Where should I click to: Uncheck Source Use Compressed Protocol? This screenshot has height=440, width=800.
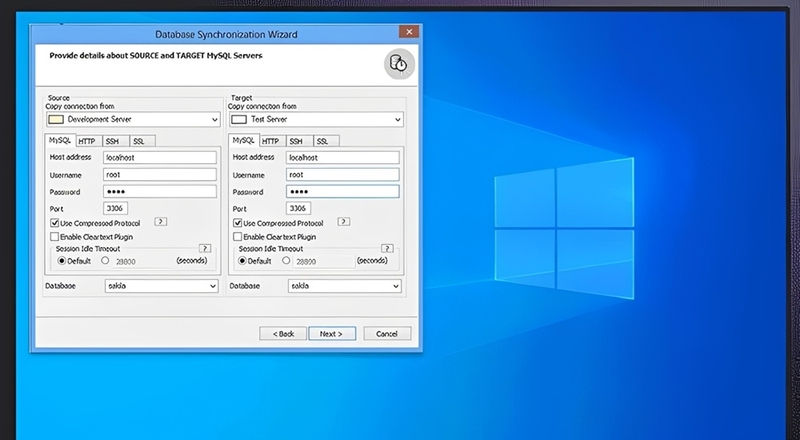(55, 223)
